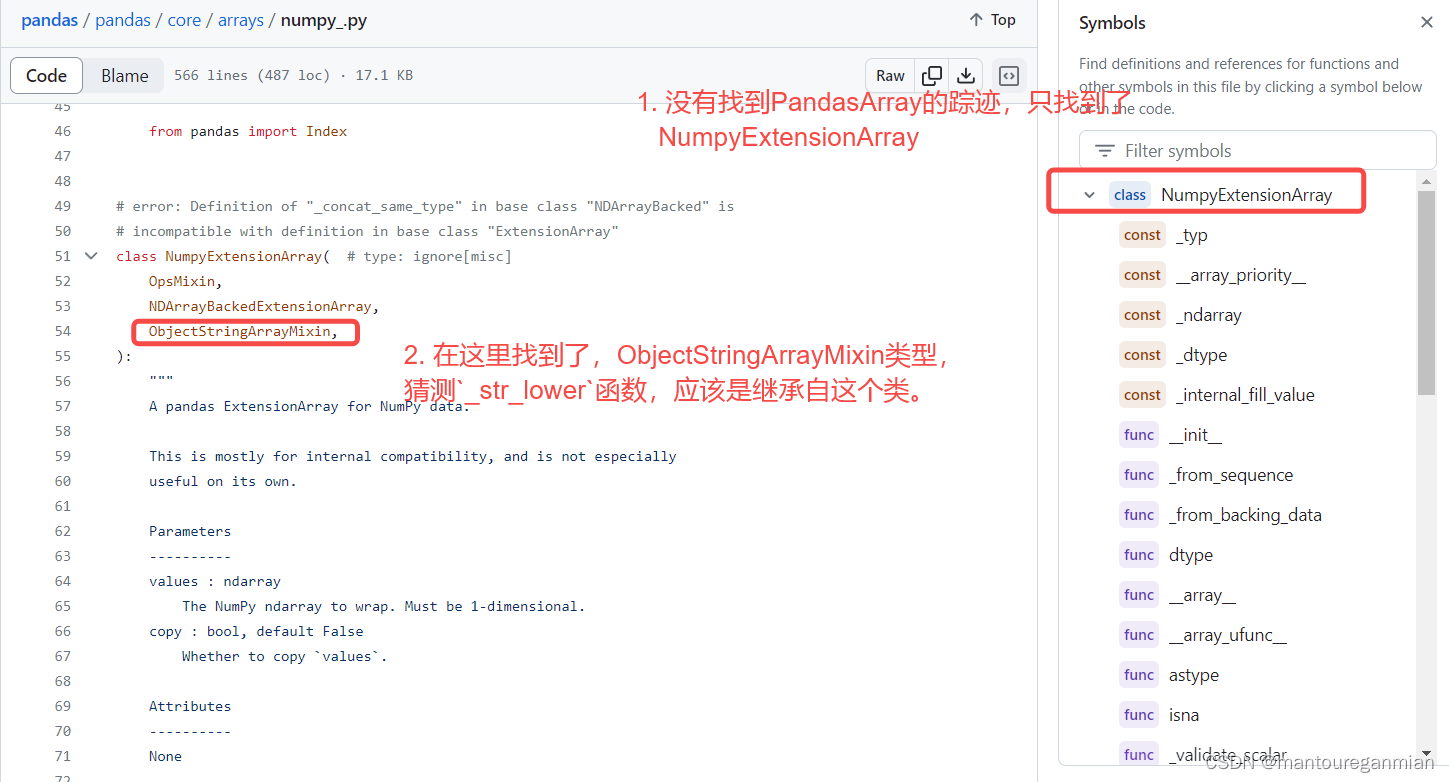Click 'Parameters' docstring heading line 62

(190, 531)
